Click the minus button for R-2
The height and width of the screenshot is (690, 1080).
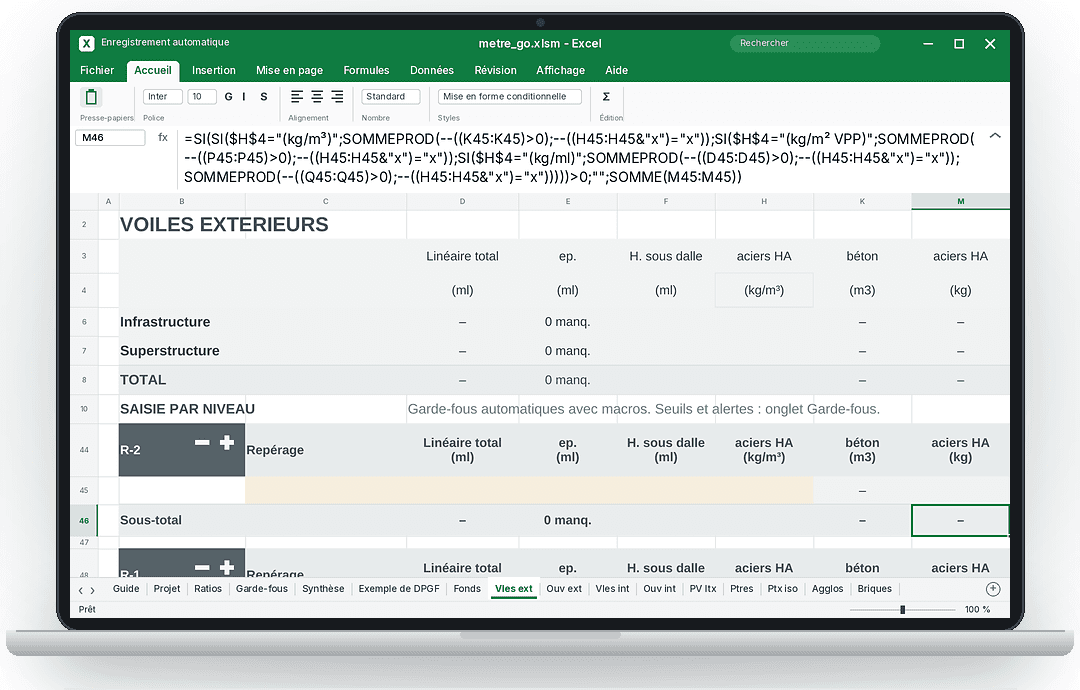click(202, 443)
